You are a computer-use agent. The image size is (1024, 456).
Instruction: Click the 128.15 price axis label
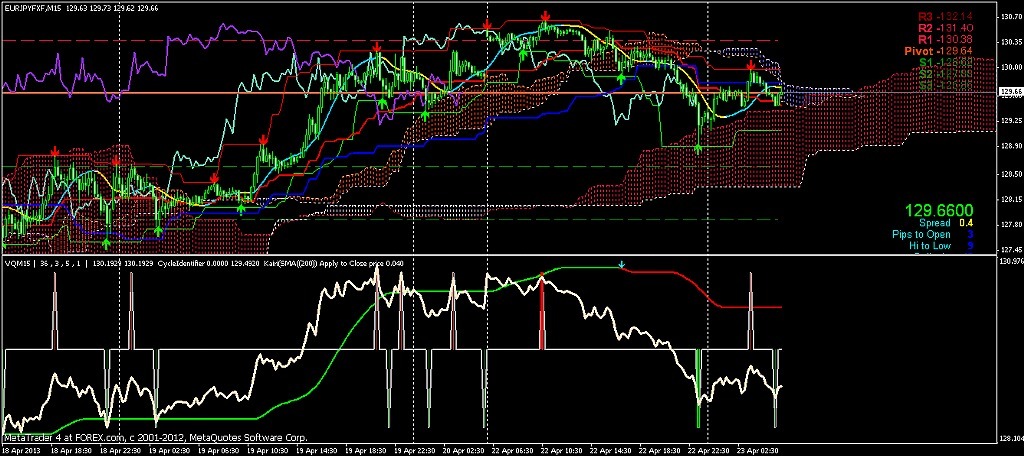1010,199
